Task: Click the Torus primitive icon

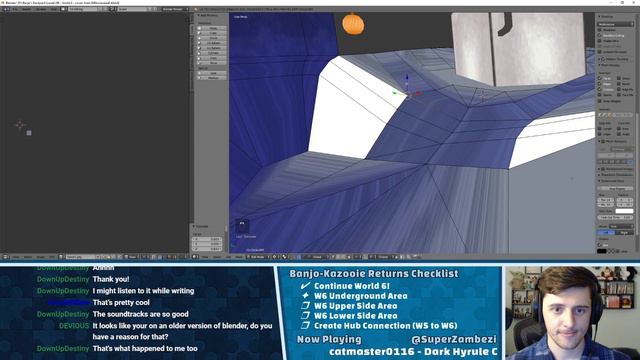Action: [200, 63]
